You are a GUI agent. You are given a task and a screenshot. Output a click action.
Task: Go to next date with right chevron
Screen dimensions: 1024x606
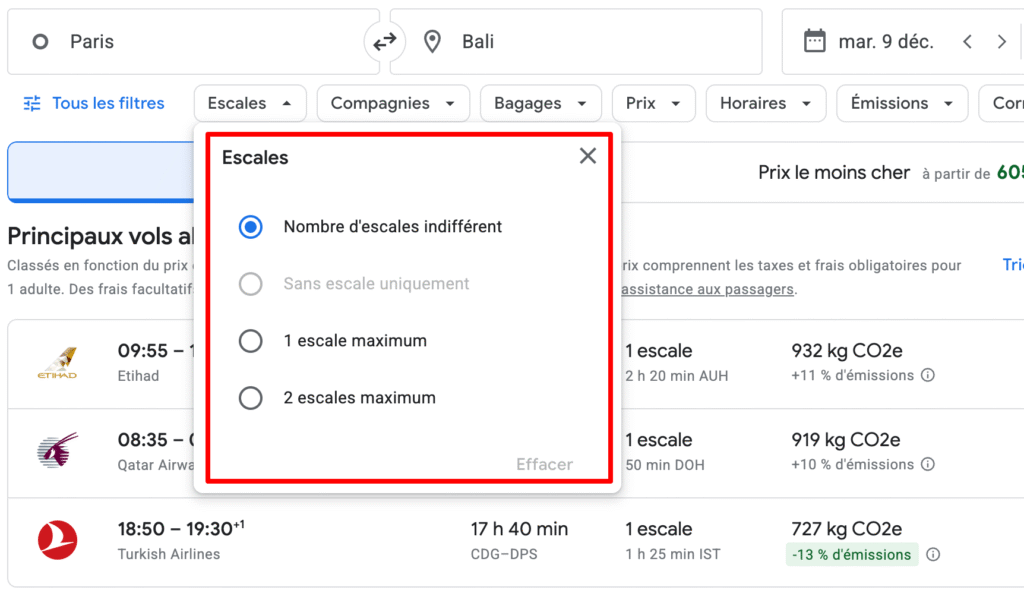tap(1002, 42)
